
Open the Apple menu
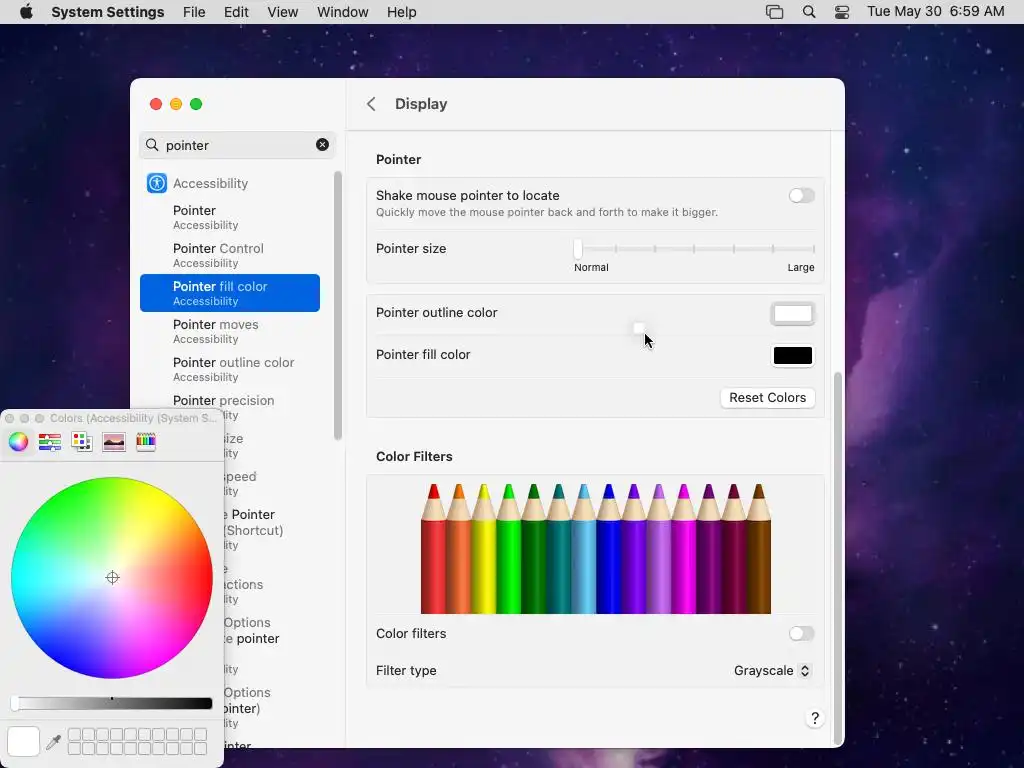pos(26,12)
